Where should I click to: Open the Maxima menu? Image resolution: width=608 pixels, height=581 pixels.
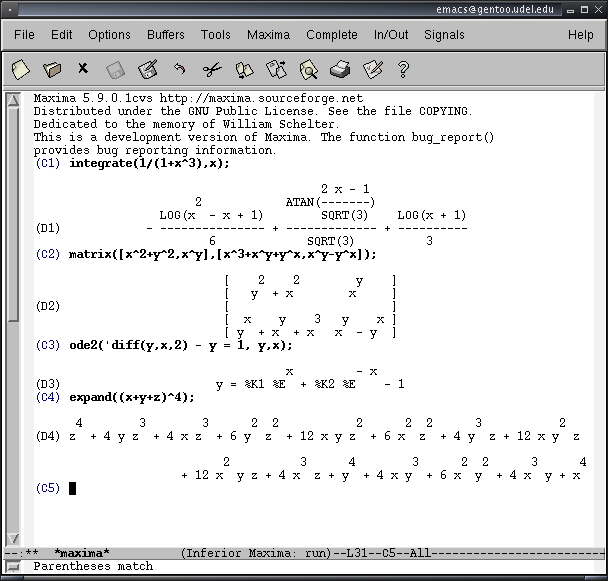point(268,35)
